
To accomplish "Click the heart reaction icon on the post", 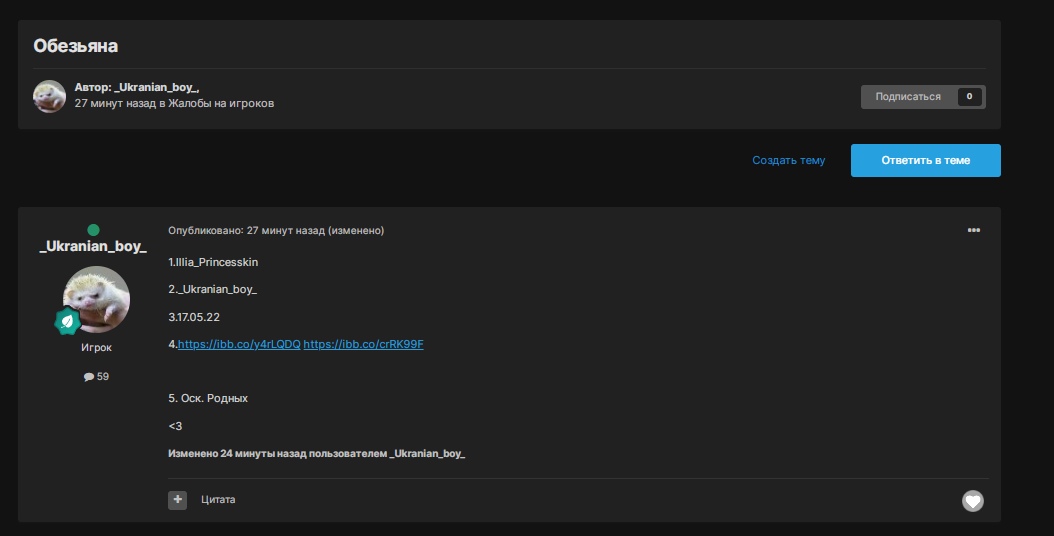I will 972,501.
